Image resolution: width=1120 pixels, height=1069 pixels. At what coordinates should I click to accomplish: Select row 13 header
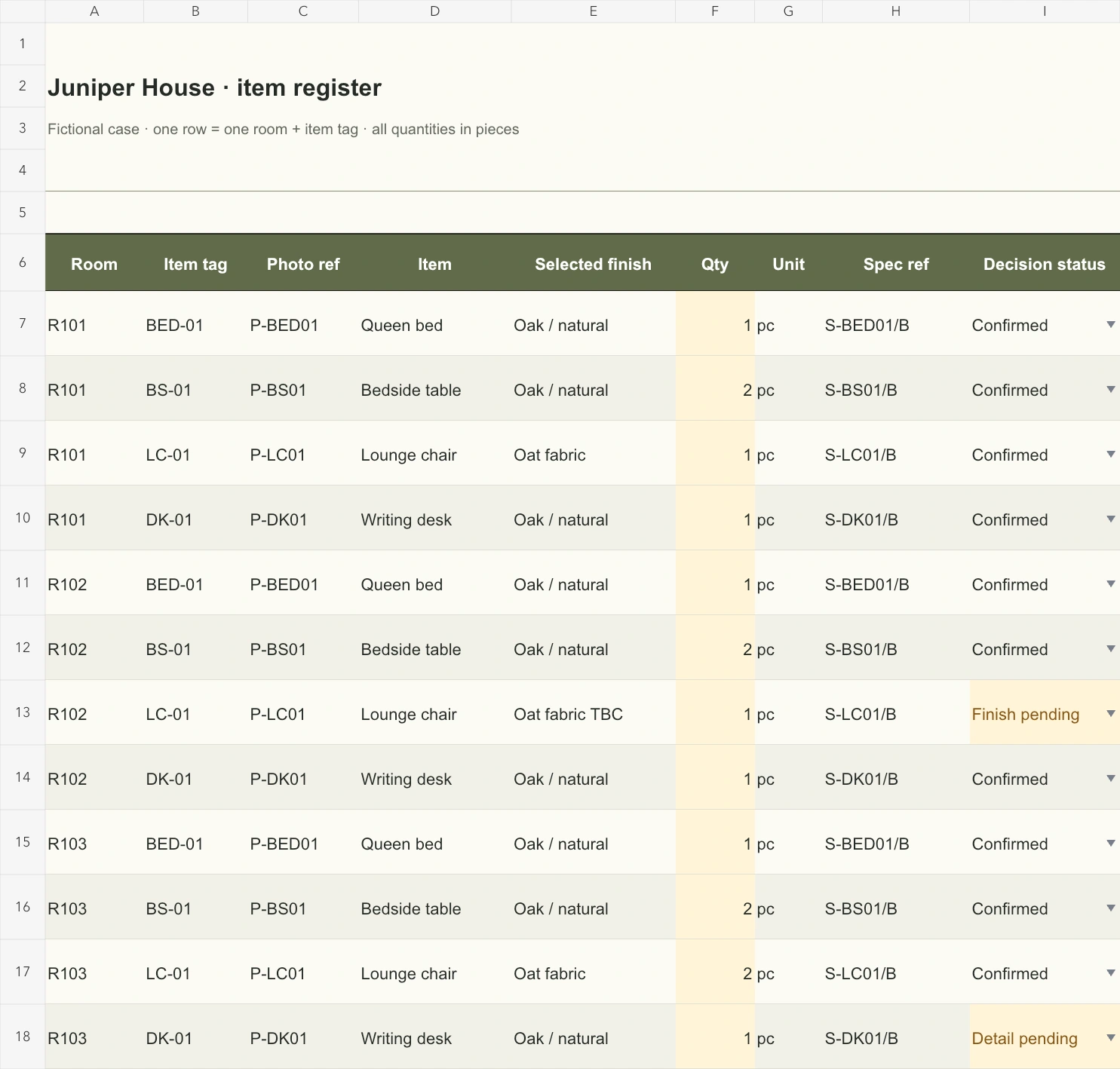[x=23, y=712]
